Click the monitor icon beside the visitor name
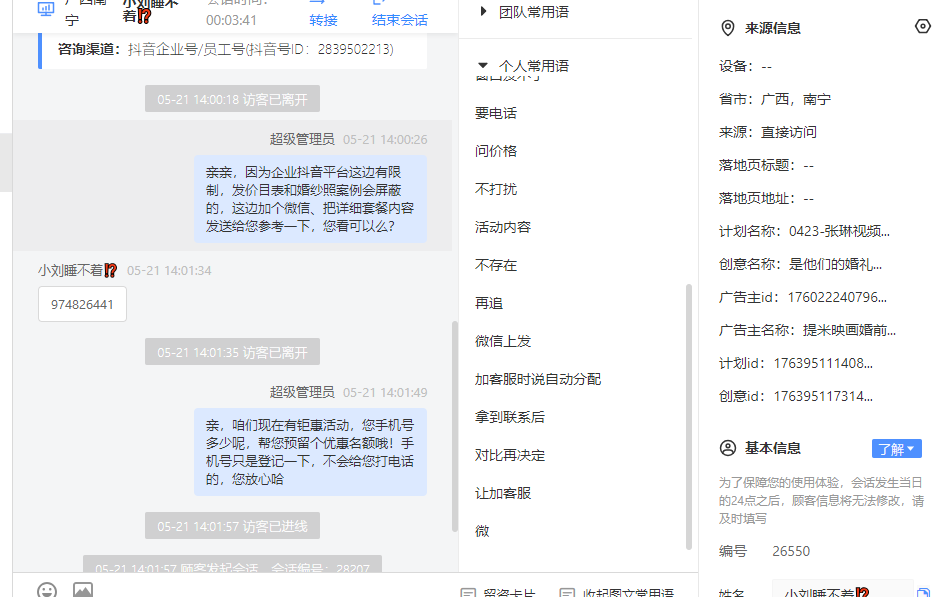 click(46, 8)
